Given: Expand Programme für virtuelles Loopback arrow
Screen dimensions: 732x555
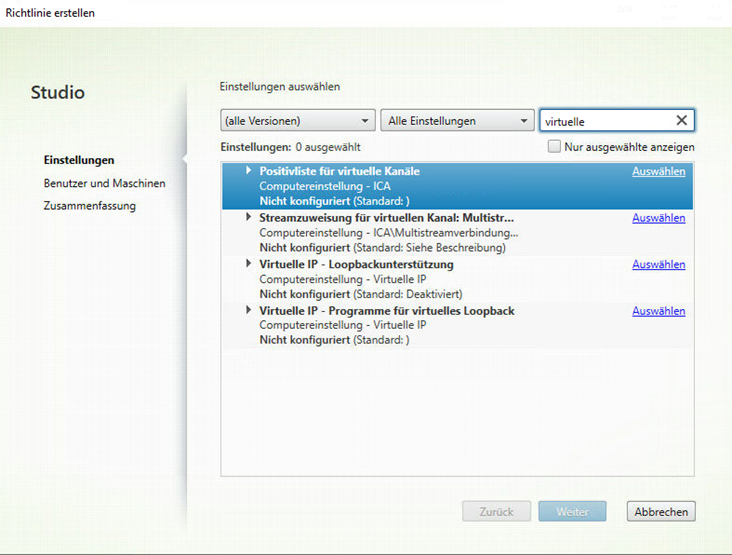Looking at the screenshot, I should point(249,311).
